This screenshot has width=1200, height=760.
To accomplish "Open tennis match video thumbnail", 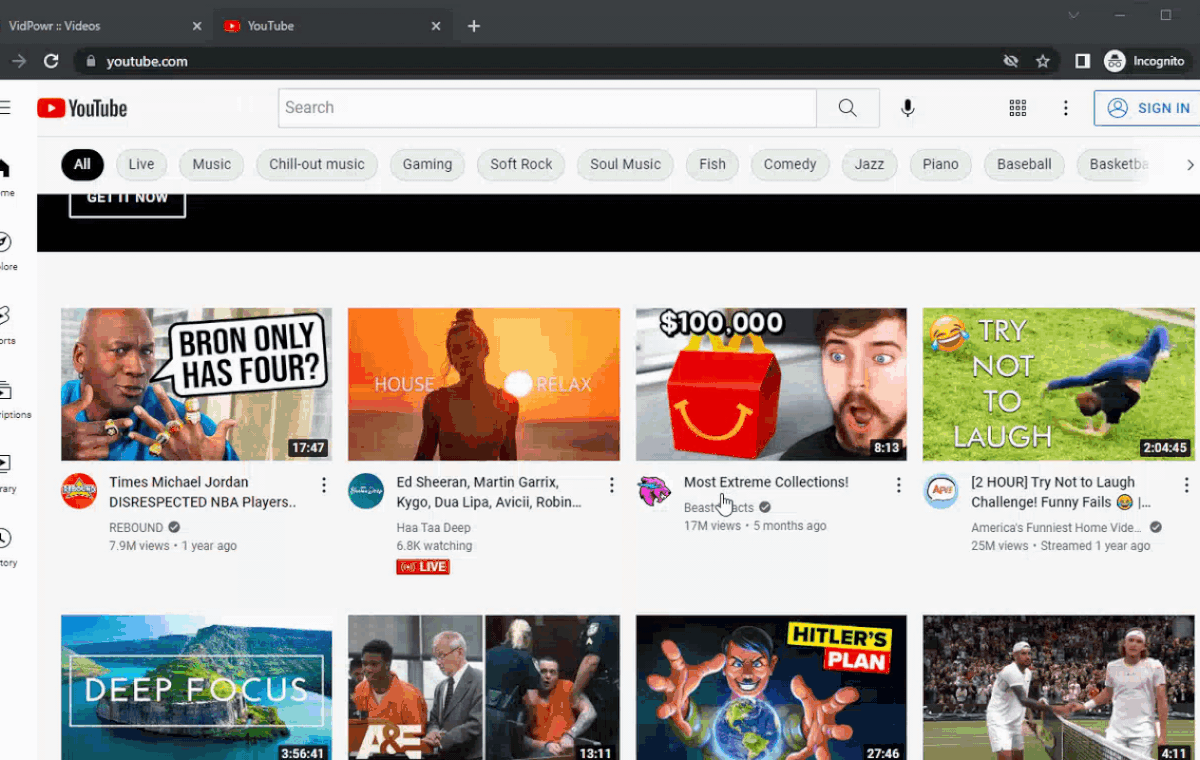I will 1059,688.
